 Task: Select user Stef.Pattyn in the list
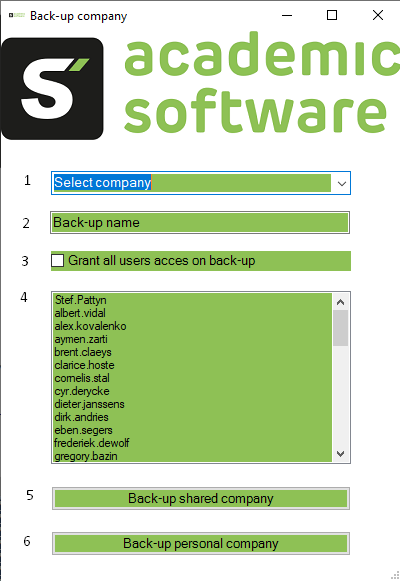pos(81,300)
